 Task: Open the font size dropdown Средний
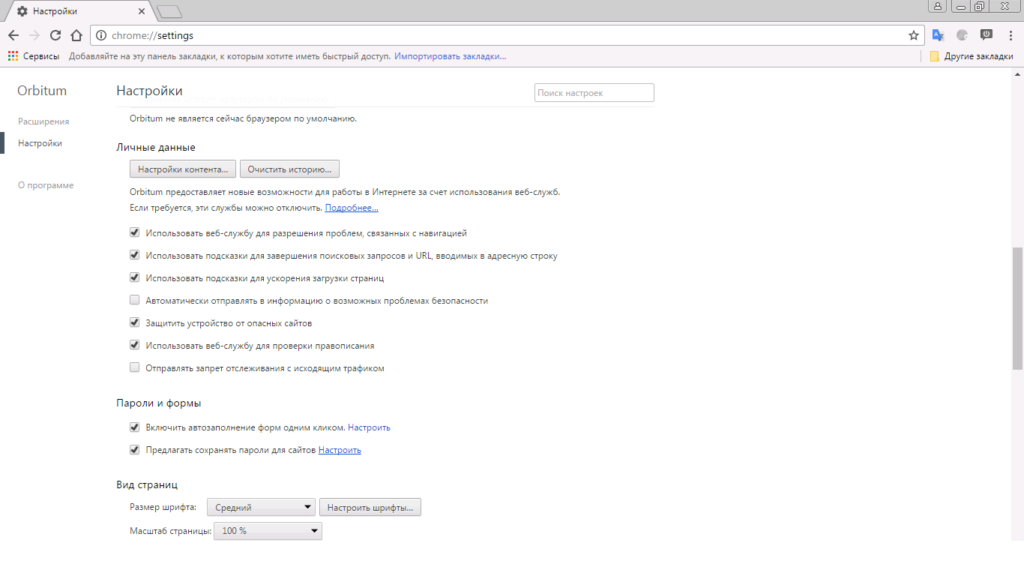point(261,507)
